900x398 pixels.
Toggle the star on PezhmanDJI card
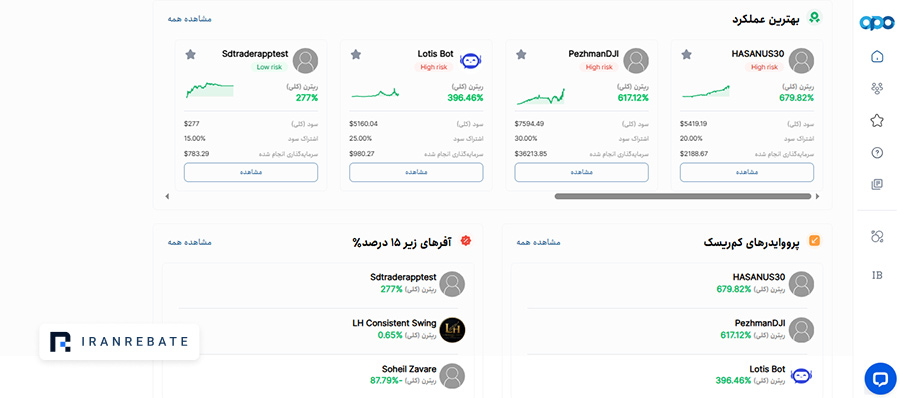pyautogui.click(x=521, y=55)
